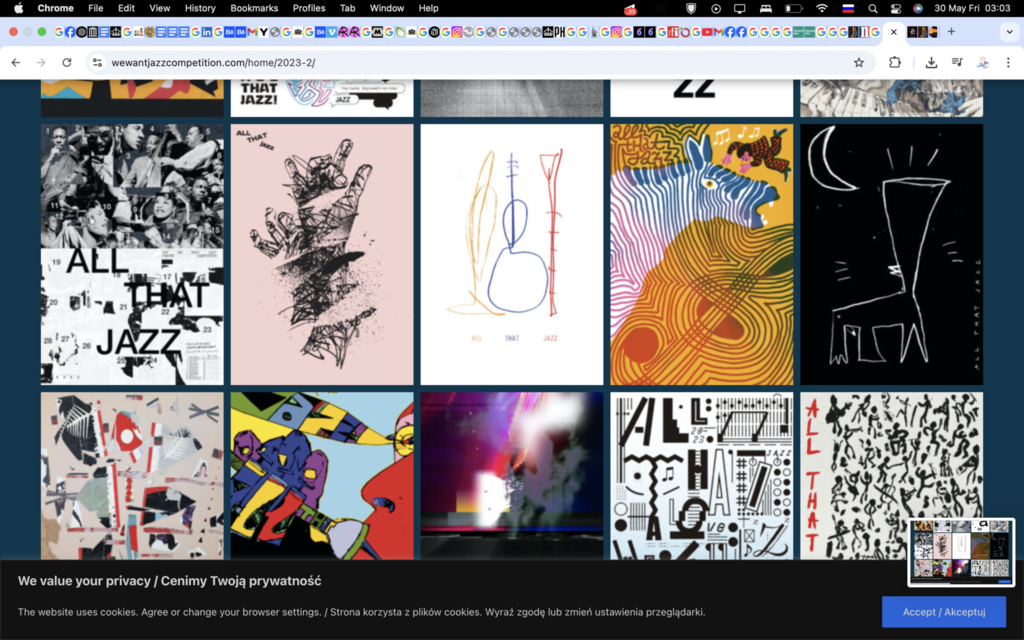
Task: Open Chrome three-dot menu
Action: 1008,62
